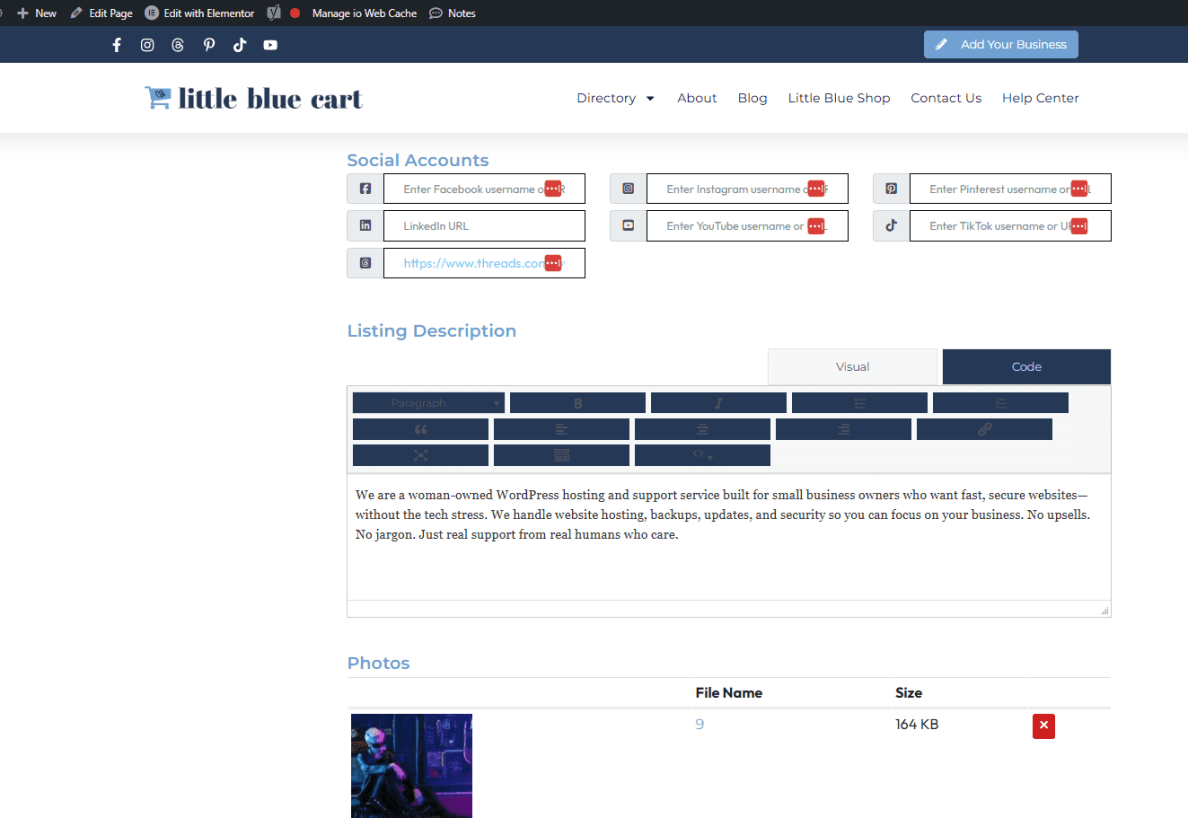Center align the description text
Image resolution: width=1188 pixels, height=818 pixels.
[x=702, y=428]
